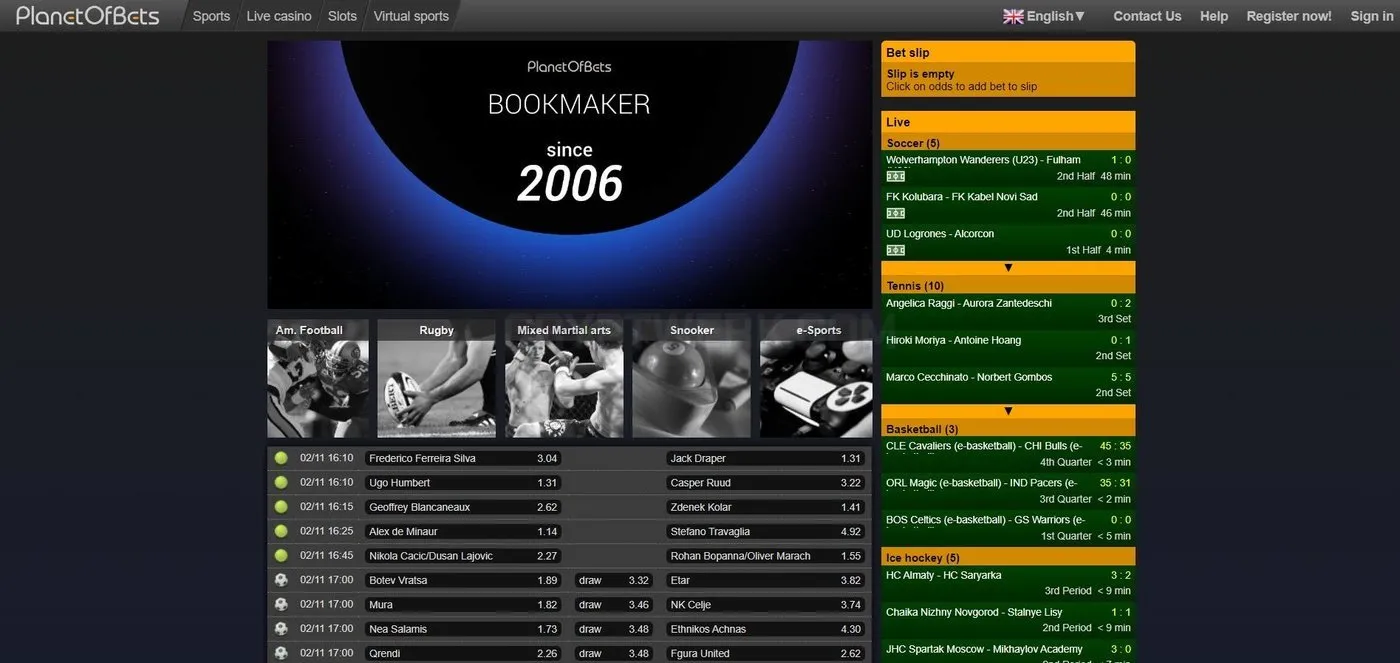The width and height of the screenshot is (1400, 663).
Task: Open the Mixed Martial arts thumbnail
Action: point(564,379)
